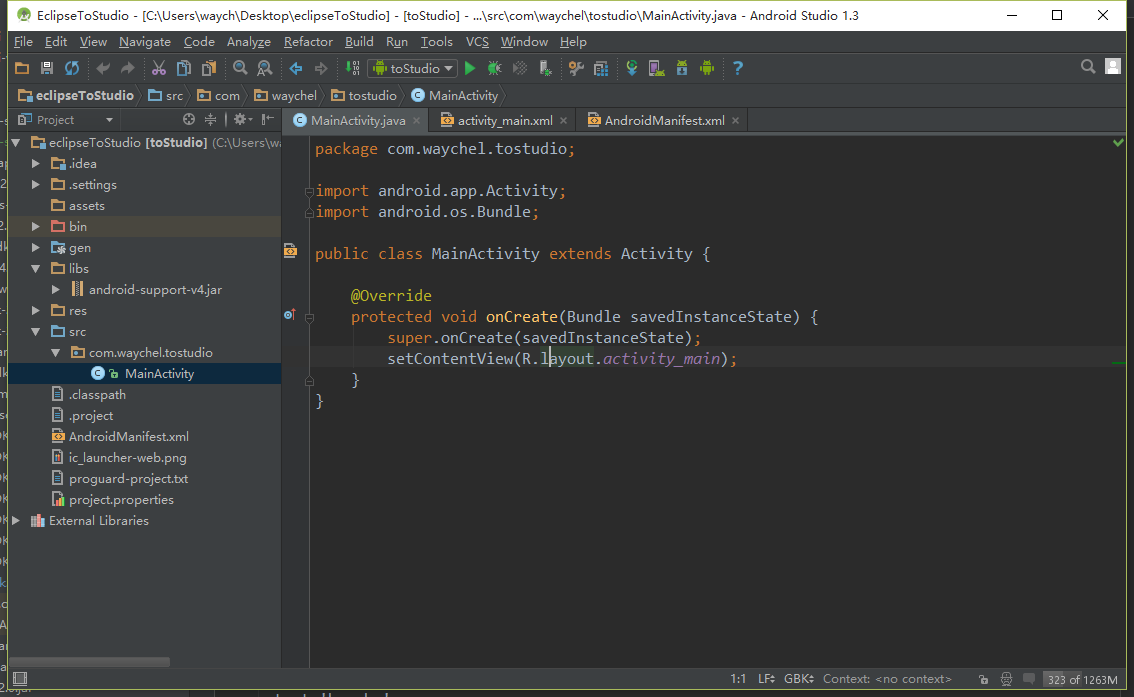Toggle read-only lock icon in status bar
This screenshot has height=697, width=1134.
(984, 679)
